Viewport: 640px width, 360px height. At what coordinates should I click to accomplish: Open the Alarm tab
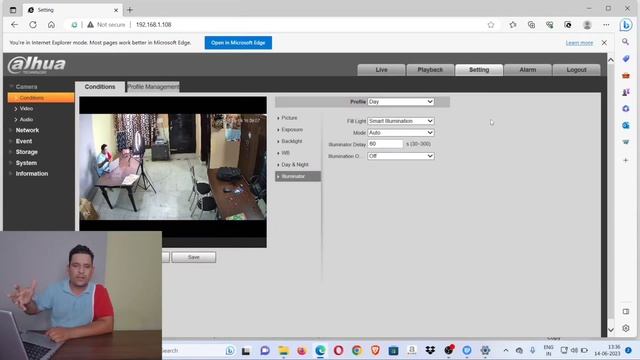pyautogui.click(x=527, y=70)
